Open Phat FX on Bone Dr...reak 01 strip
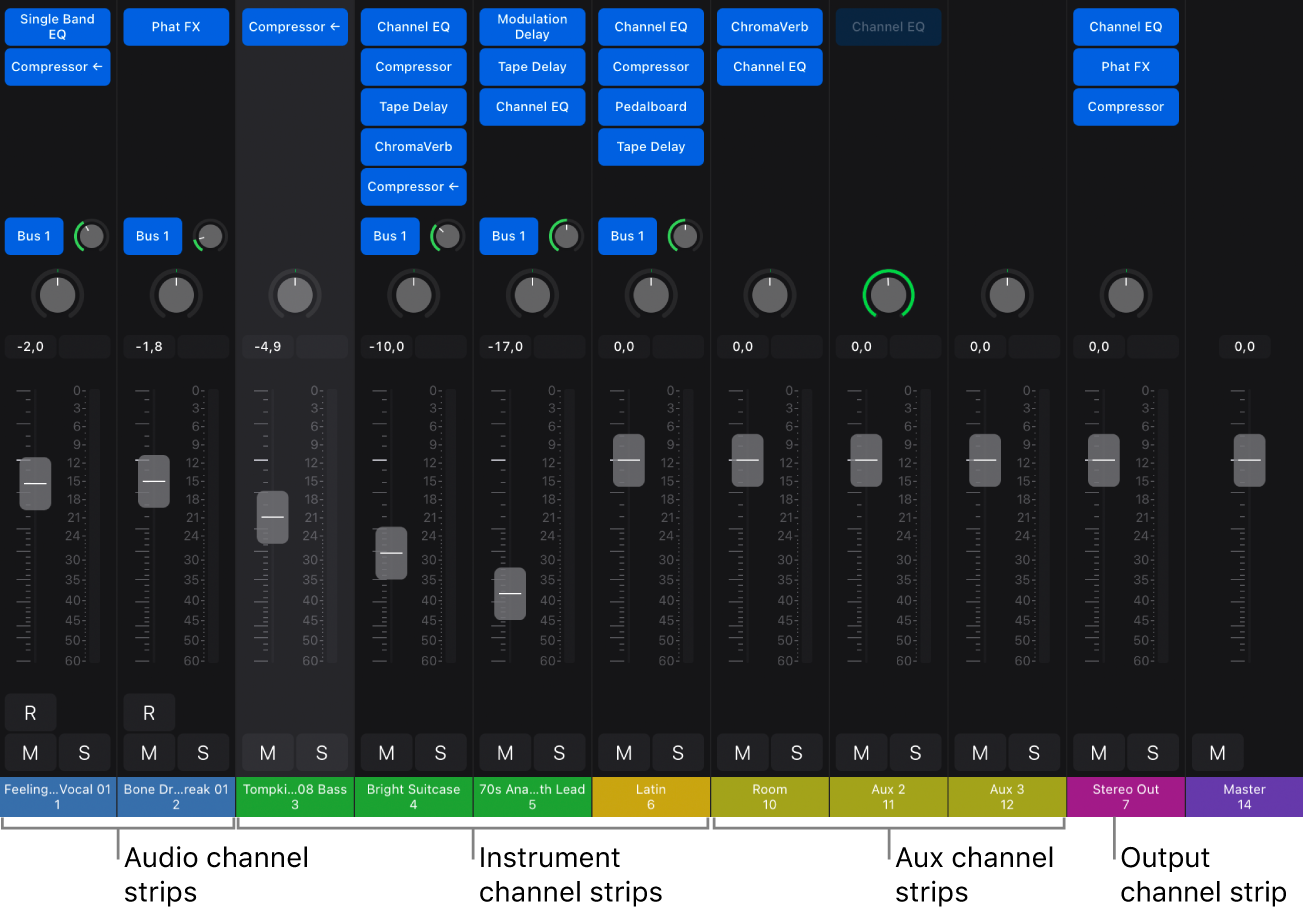 coord(176,27)
